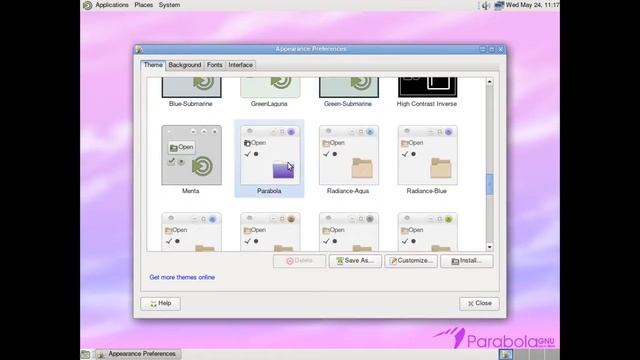Viewport: 640px width, 360px height.
Task: Open the Applications menu
Action: 112,5
